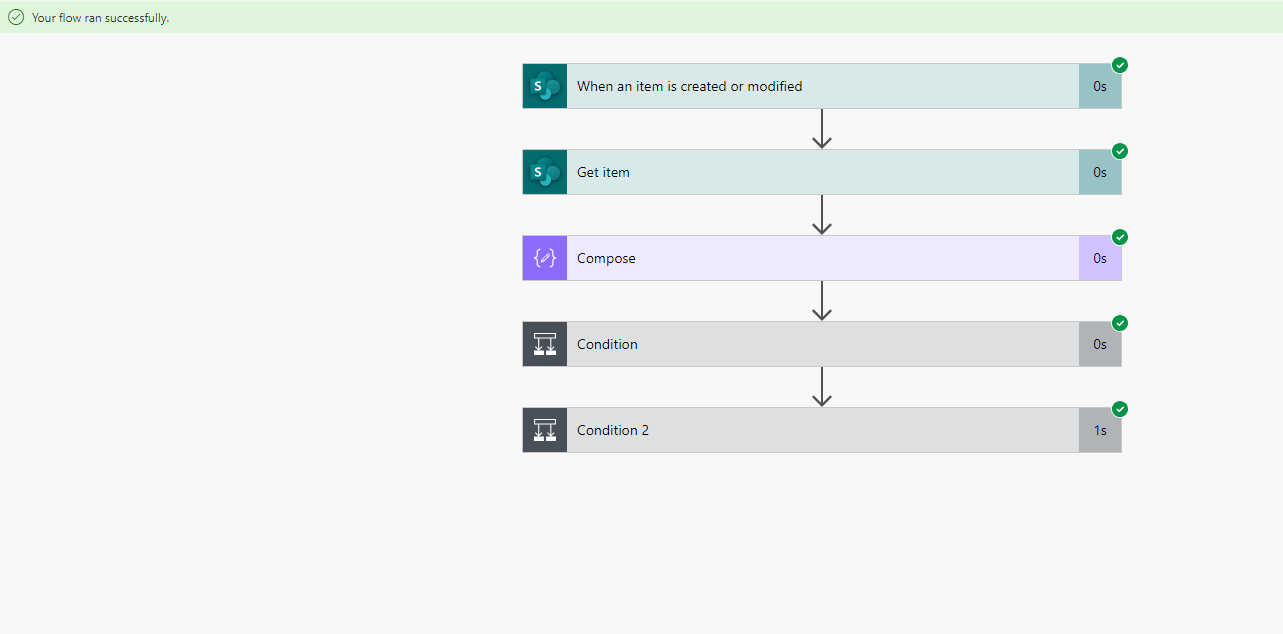
Task: Click green success checkmark on Compose
Action: [x=1120, y=237]
